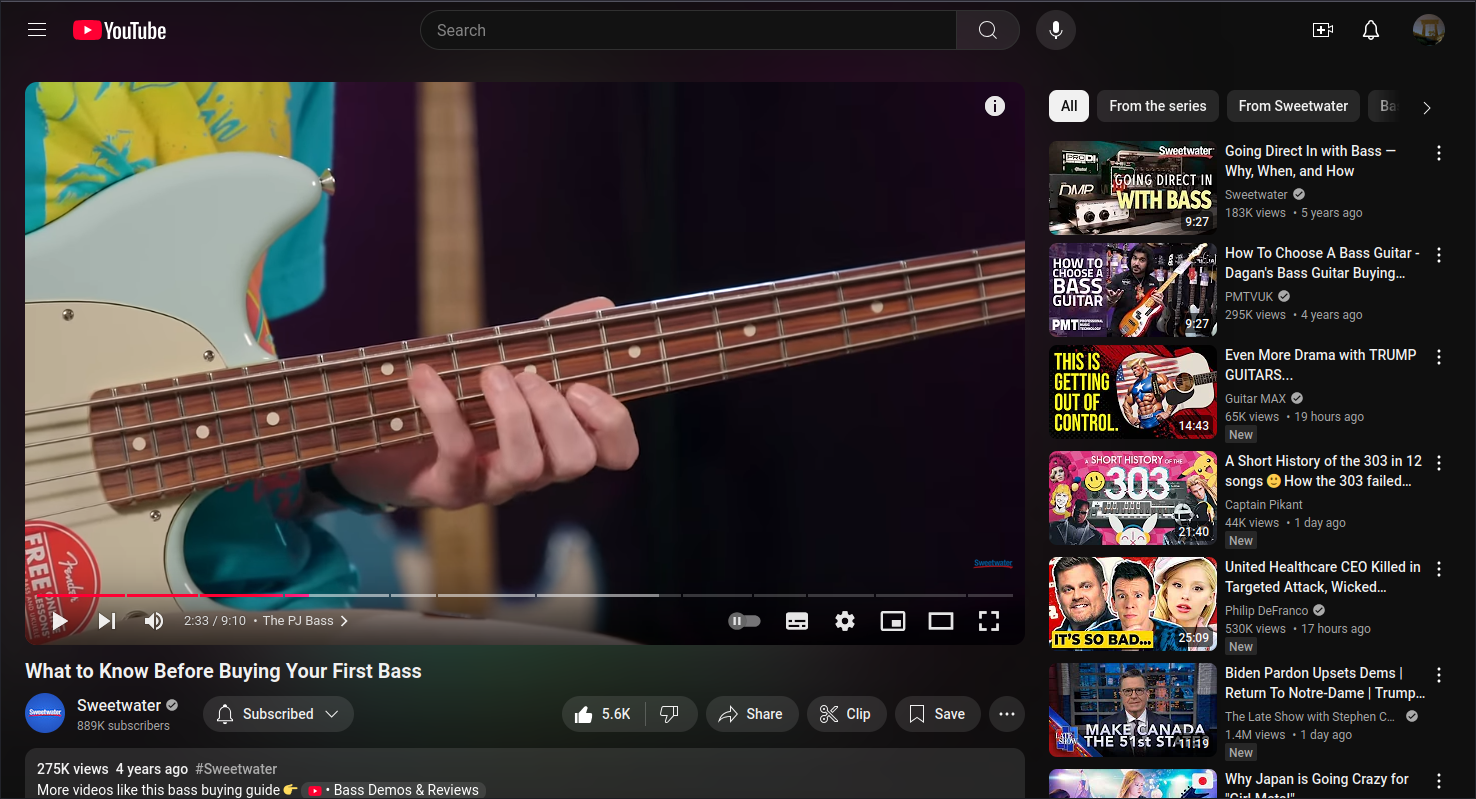The image size is (1476, 799).
Task: Go to the YouTube home logo
Action: (120, 31)
